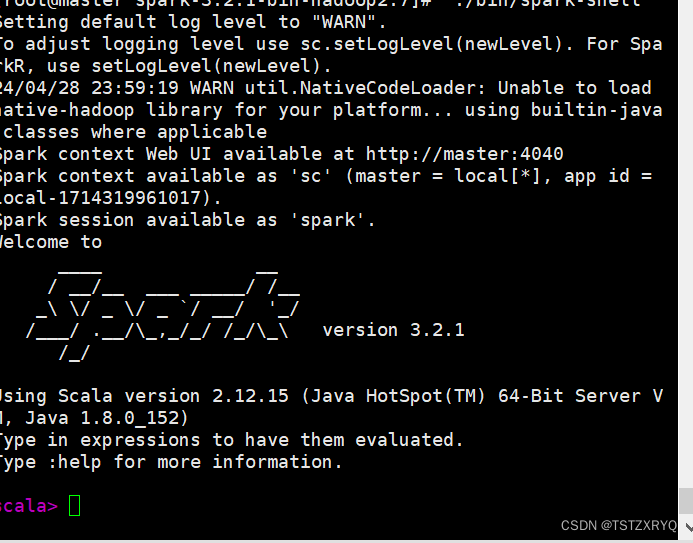Click the Spark ASCII art logo
The width and height of the screenshot is (693, 543).
[x=164, y=314]
